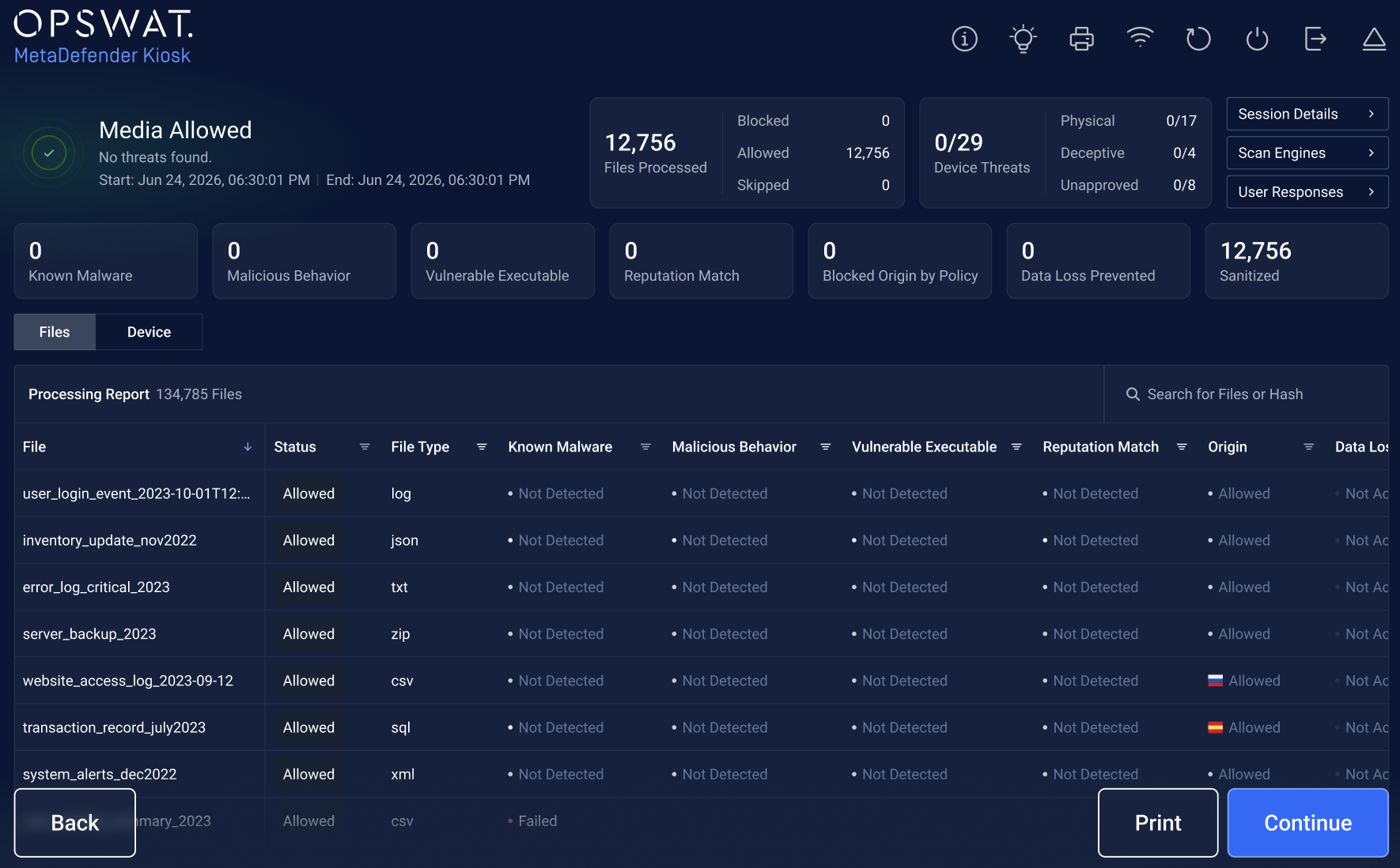Click the OPSWAT MetaDefender Kiosk logo
Viewport: 1400px width, 868px height.
103,36
